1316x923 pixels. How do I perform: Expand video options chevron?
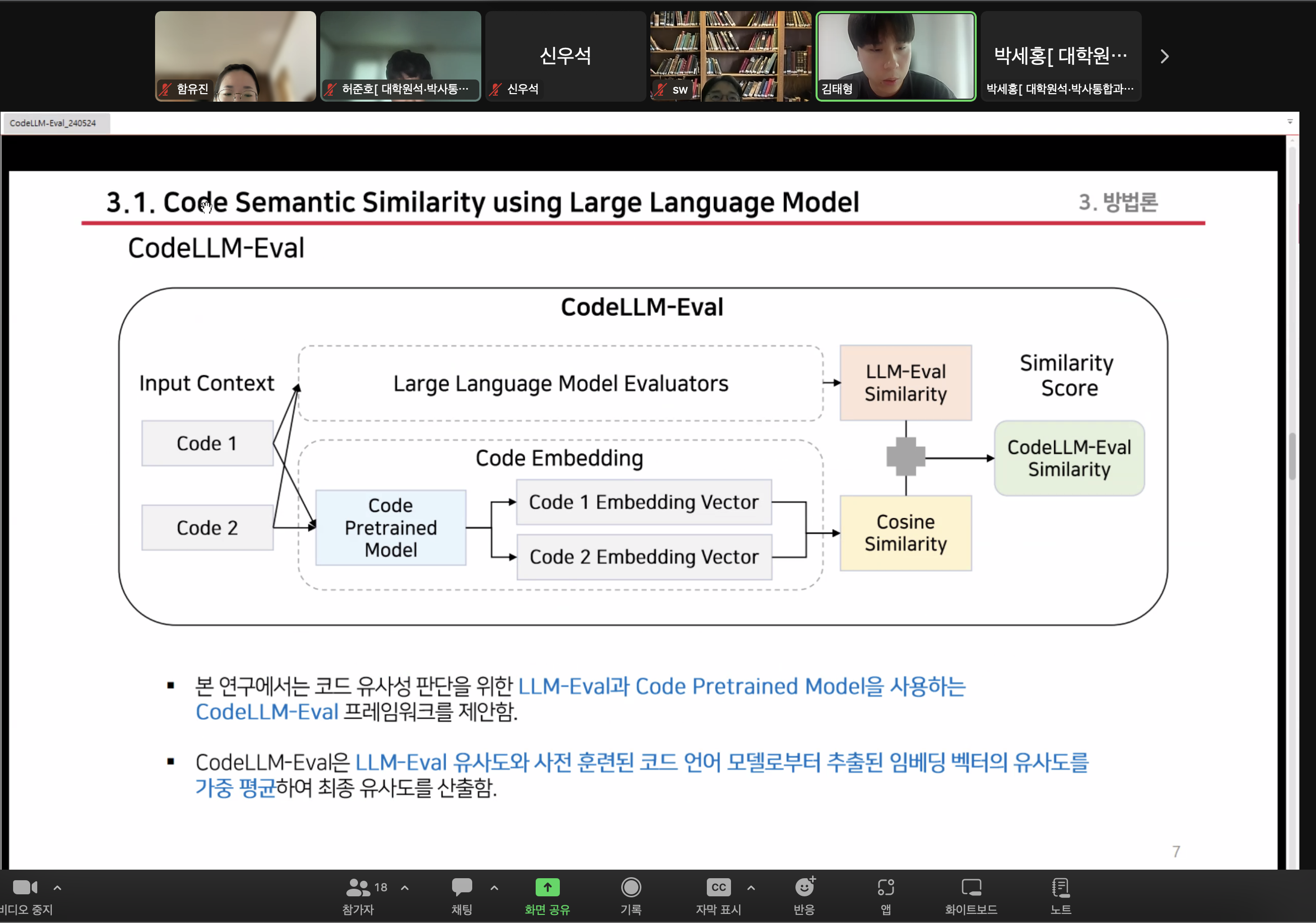coord(57,887)
